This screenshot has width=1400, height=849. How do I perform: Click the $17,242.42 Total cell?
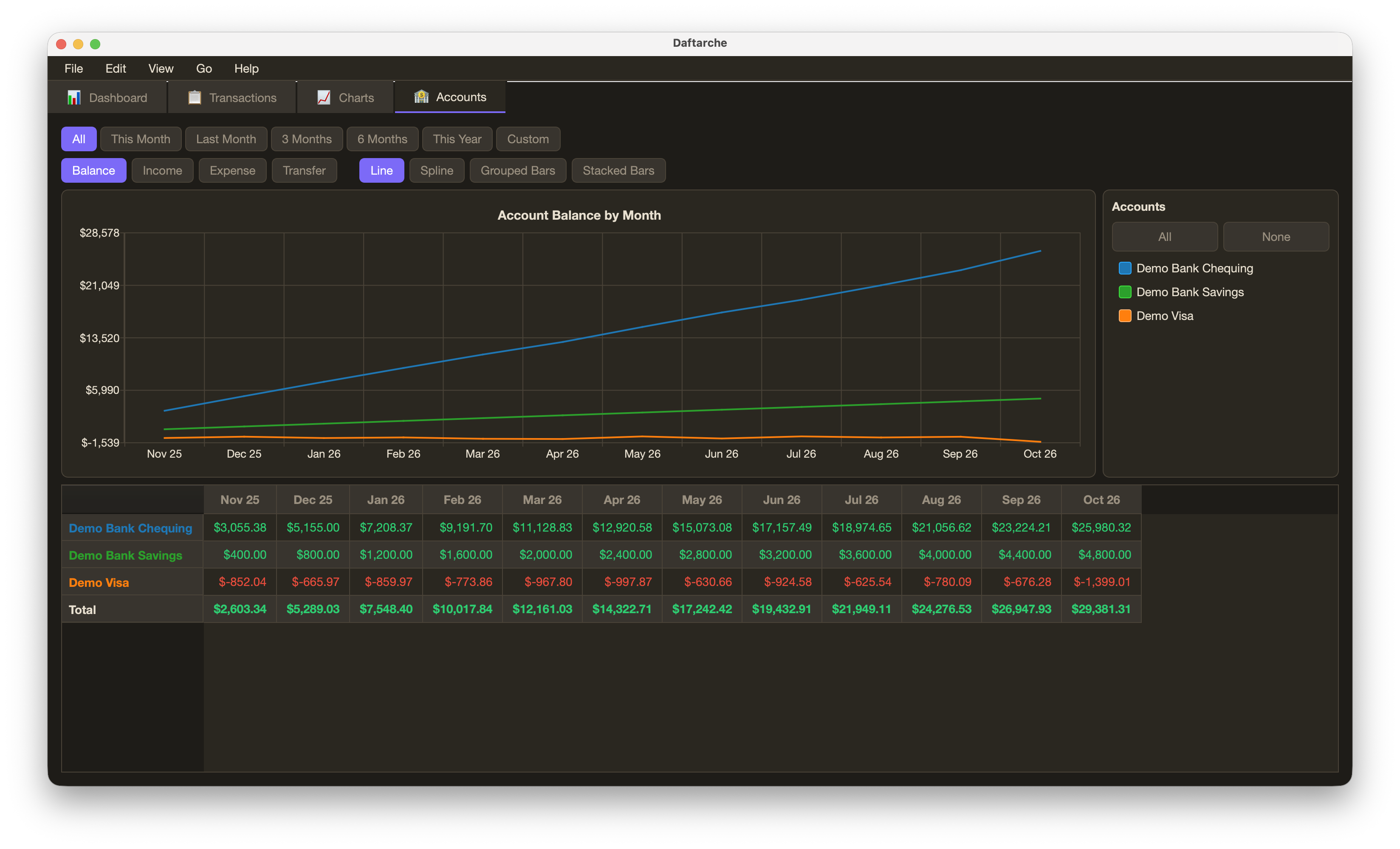[702, 609]
